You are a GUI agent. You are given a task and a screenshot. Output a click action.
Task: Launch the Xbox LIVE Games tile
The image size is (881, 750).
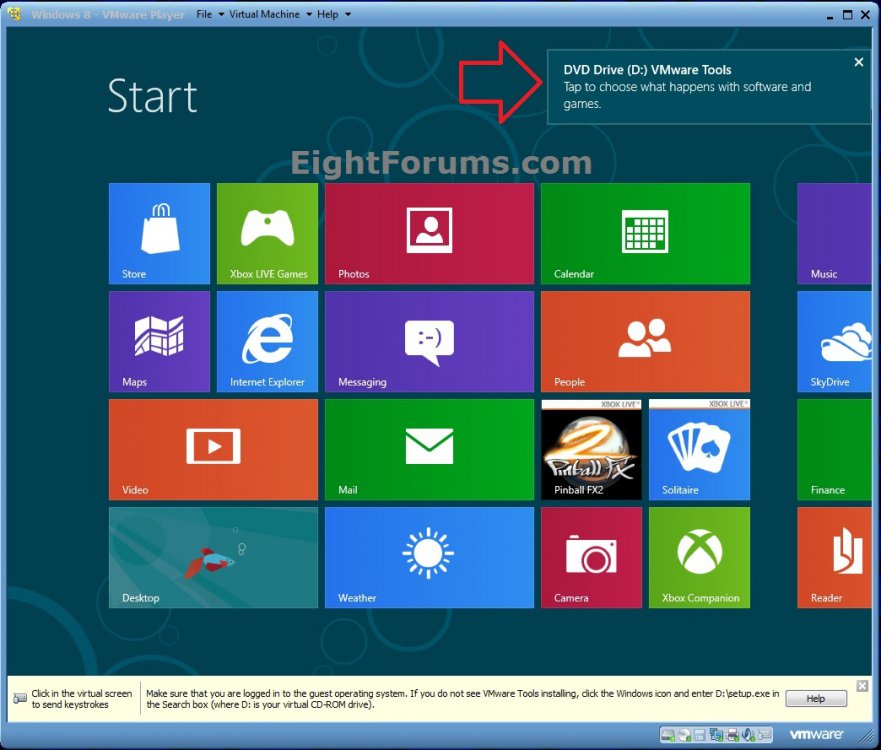coord(267,233)
